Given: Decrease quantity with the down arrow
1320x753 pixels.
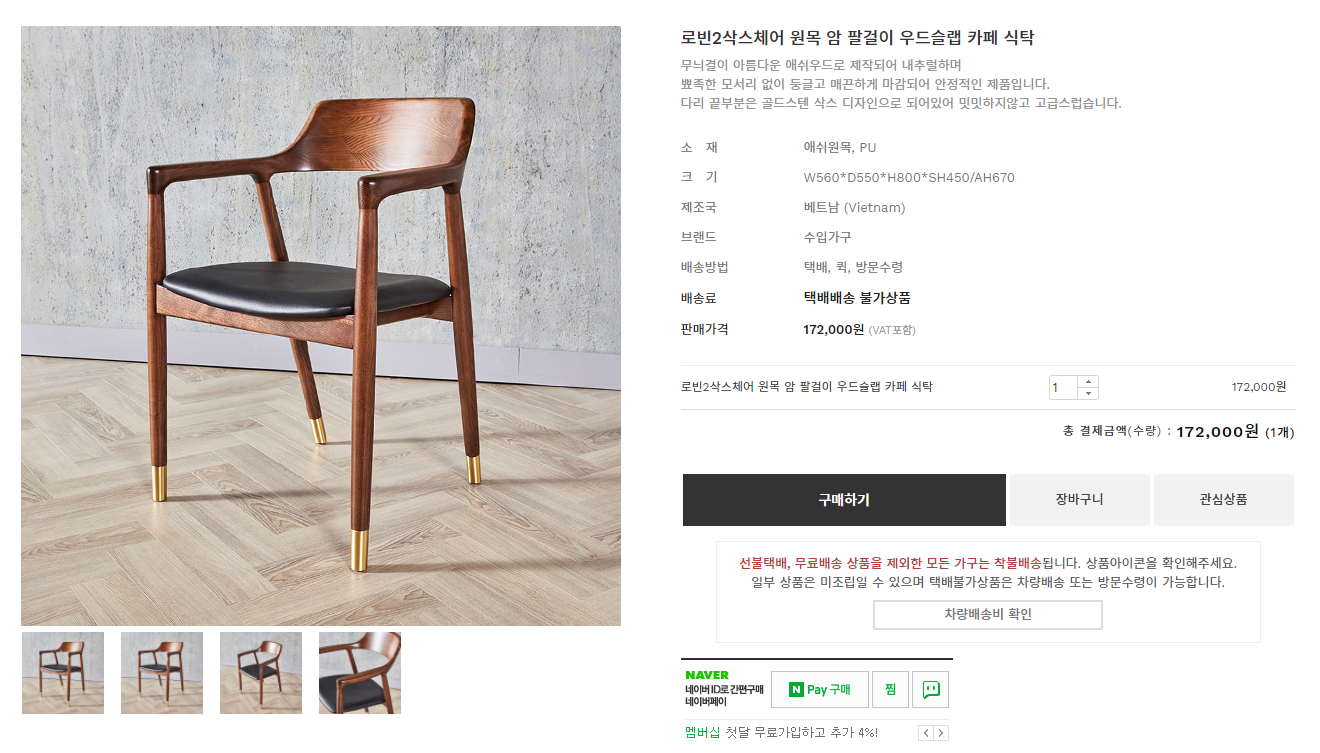Looking at the screenshot, I should pyautogui.click(x=1088, y=393).
